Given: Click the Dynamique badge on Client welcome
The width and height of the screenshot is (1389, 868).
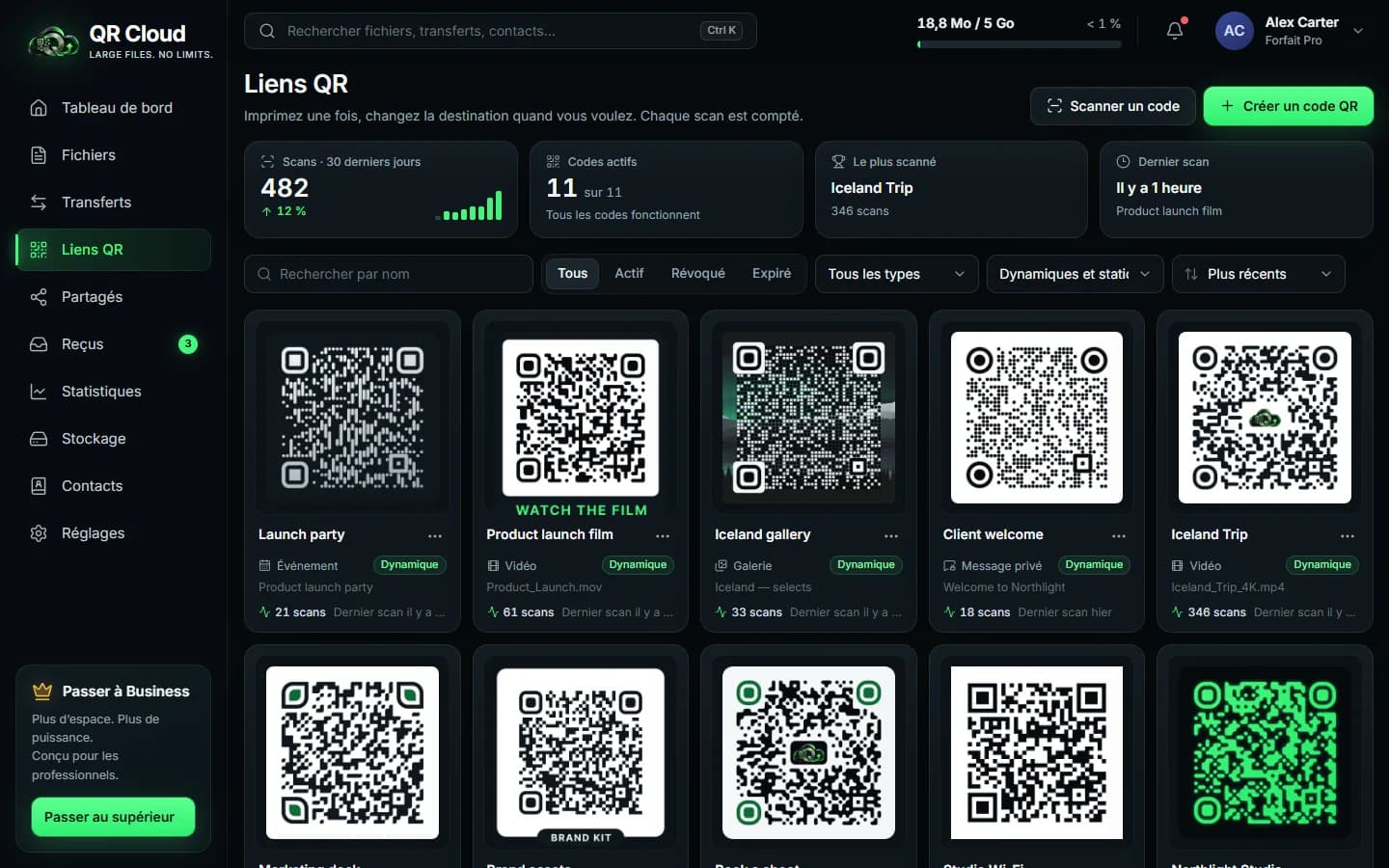Looking at the screenshot, I should (1094, 565).
